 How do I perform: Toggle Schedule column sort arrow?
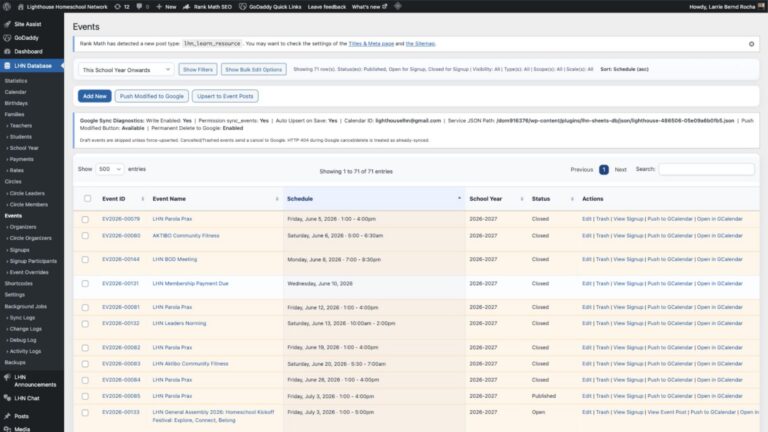[x=459, y=198]
